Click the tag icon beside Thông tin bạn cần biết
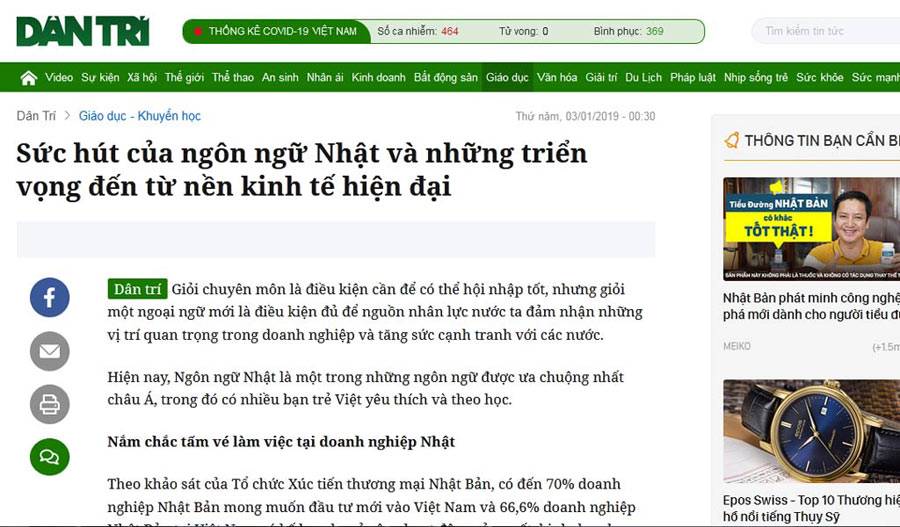The height and width of the screenshot is (527, 900). click(x=732, y=141)
